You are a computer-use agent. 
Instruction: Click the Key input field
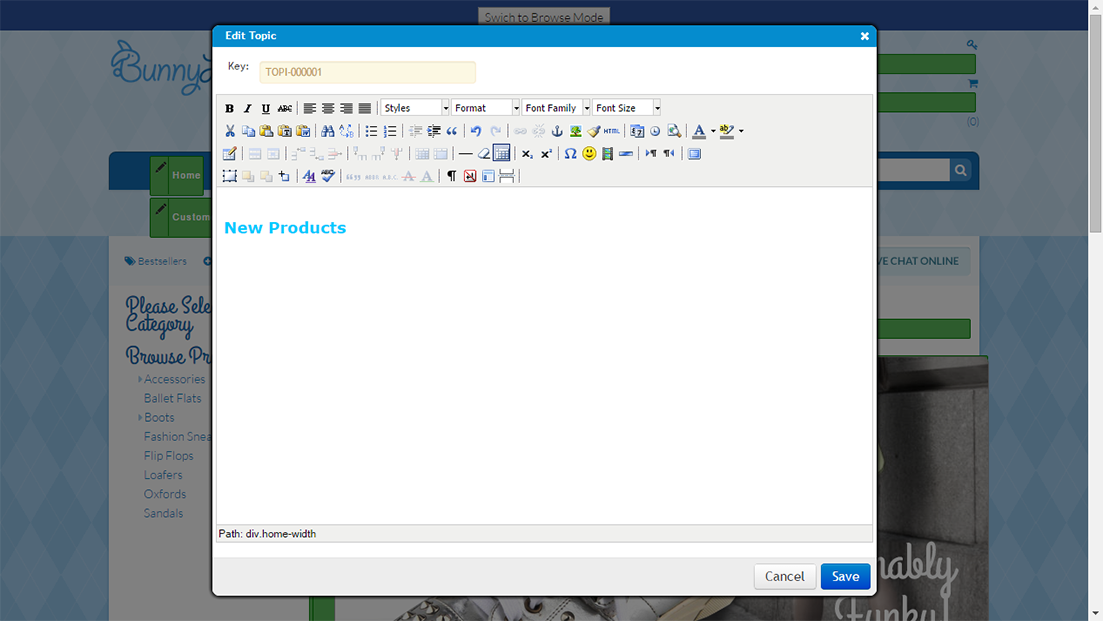(x=367, y=72)
